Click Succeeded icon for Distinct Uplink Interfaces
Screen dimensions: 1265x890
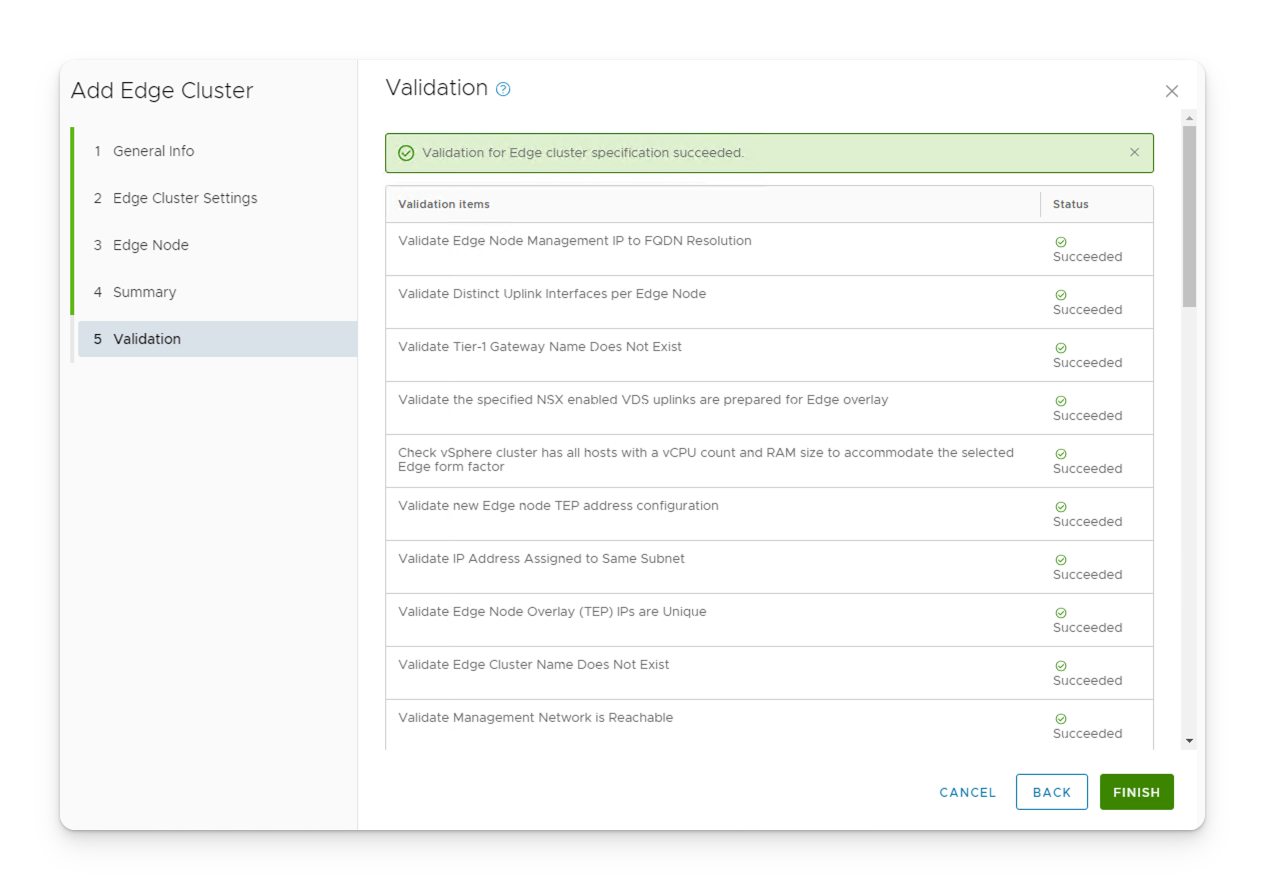pos(1059,293)
